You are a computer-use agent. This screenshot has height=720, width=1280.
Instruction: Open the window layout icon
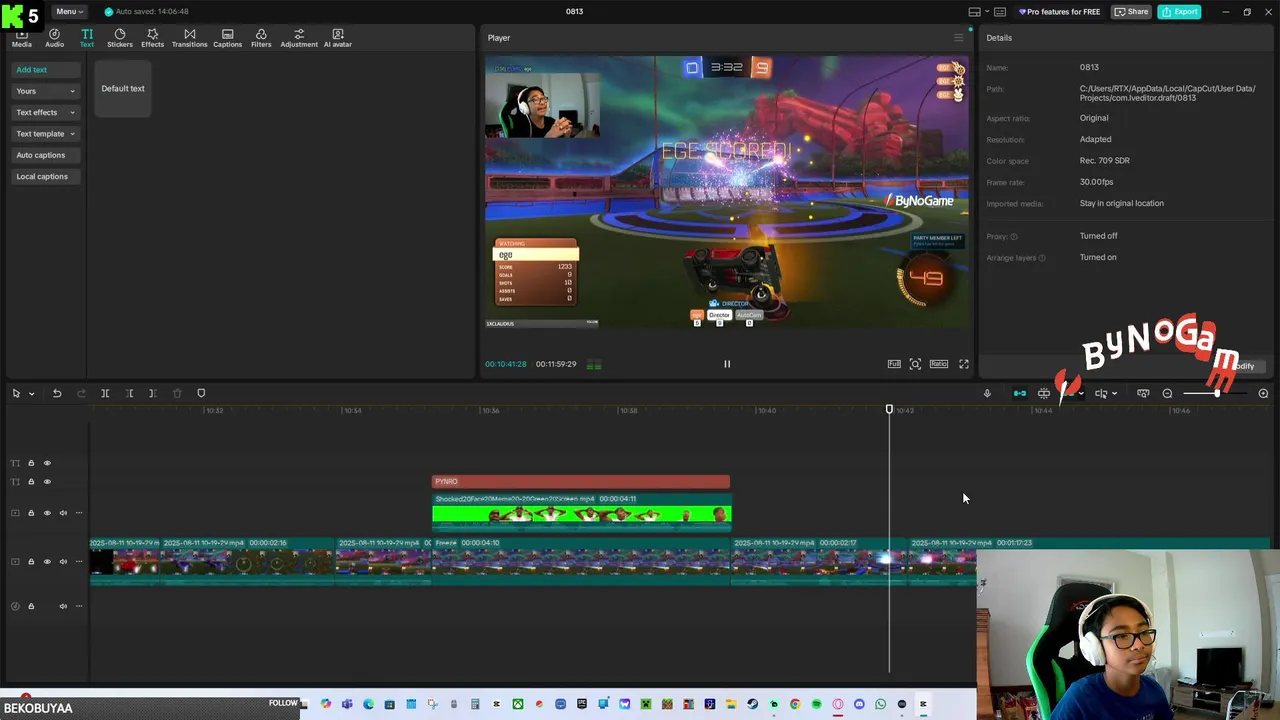coord(974,12)
